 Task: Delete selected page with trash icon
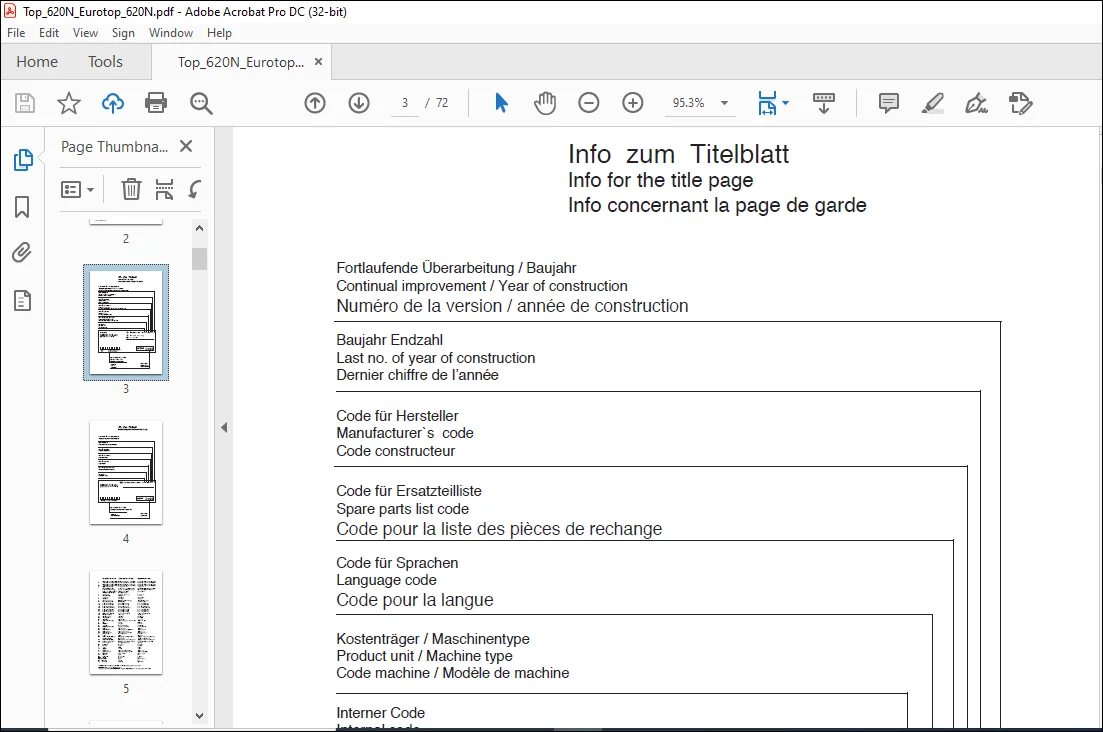[x=131, y=189]
